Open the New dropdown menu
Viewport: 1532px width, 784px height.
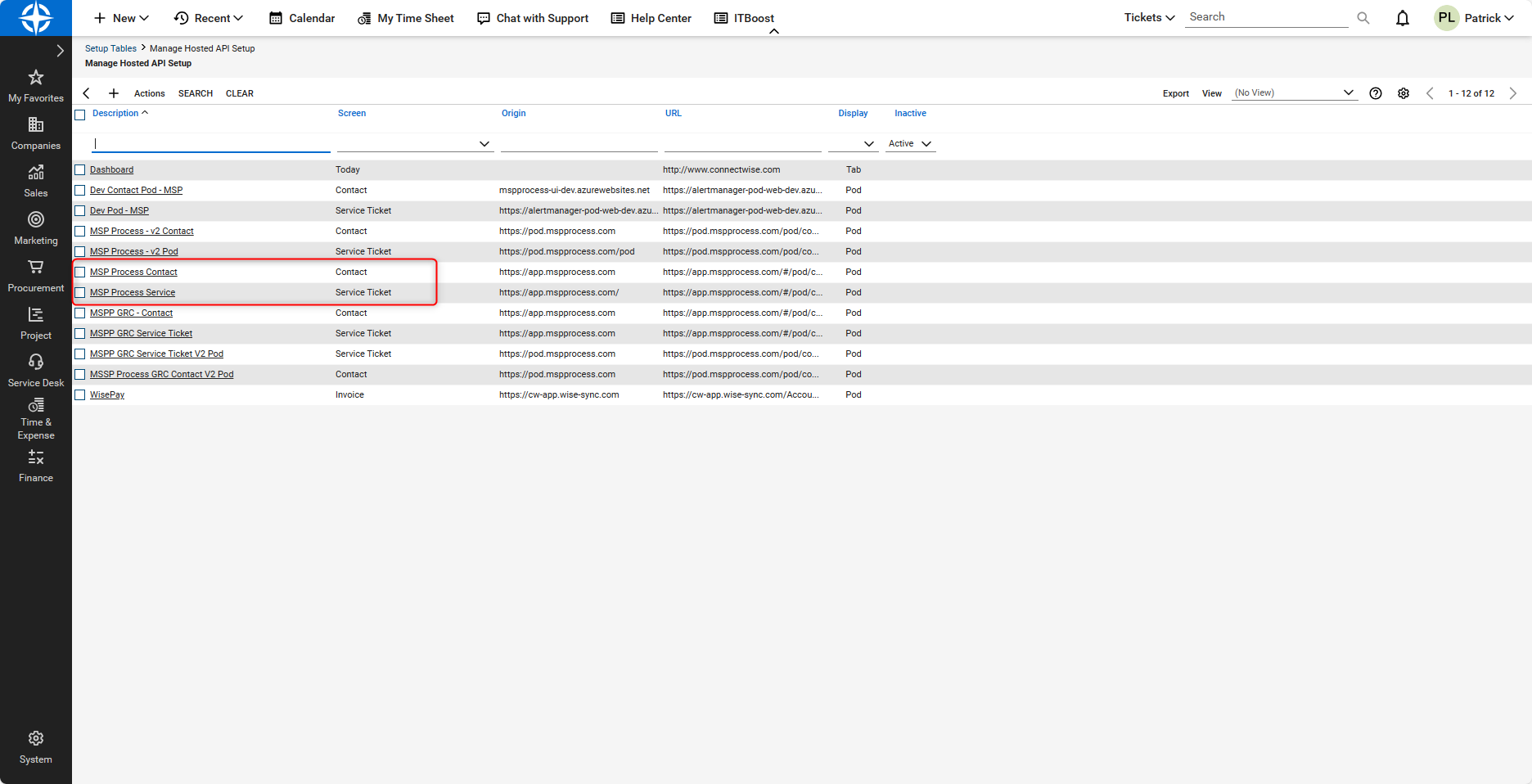click(x=121, y=18)
